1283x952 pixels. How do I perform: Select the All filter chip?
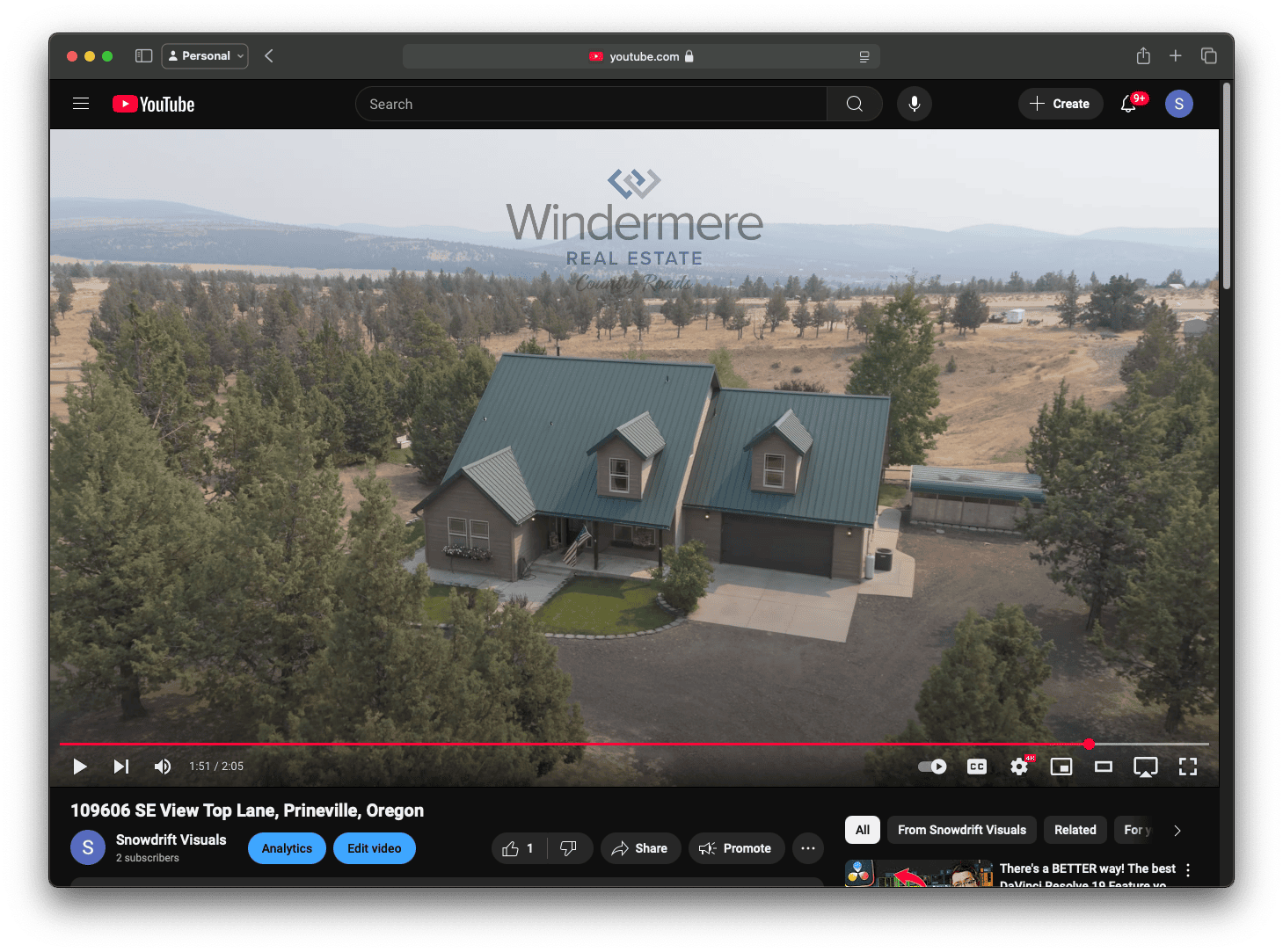863,830
